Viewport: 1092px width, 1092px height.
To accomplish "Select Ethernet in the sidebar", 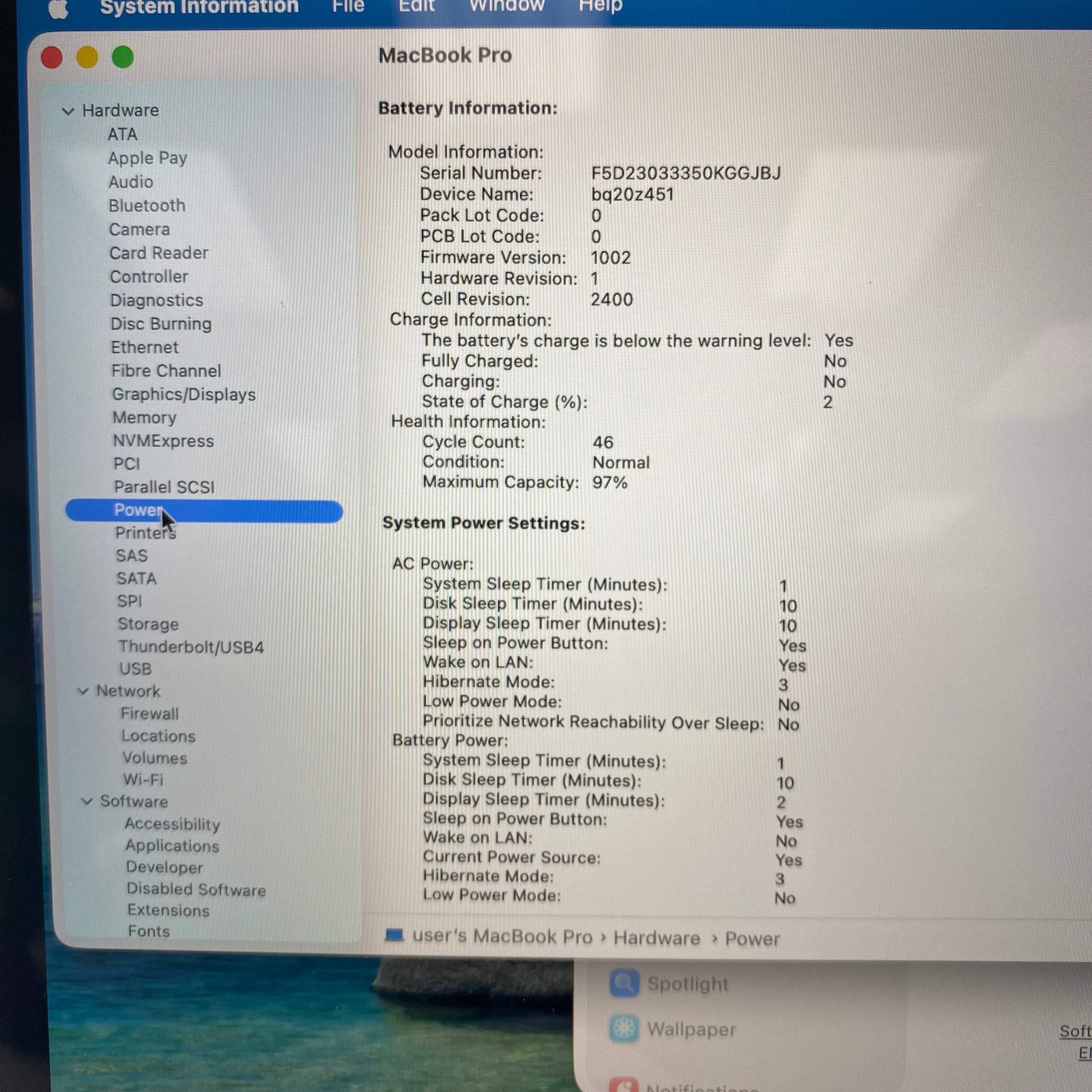I will pos(145,347).
